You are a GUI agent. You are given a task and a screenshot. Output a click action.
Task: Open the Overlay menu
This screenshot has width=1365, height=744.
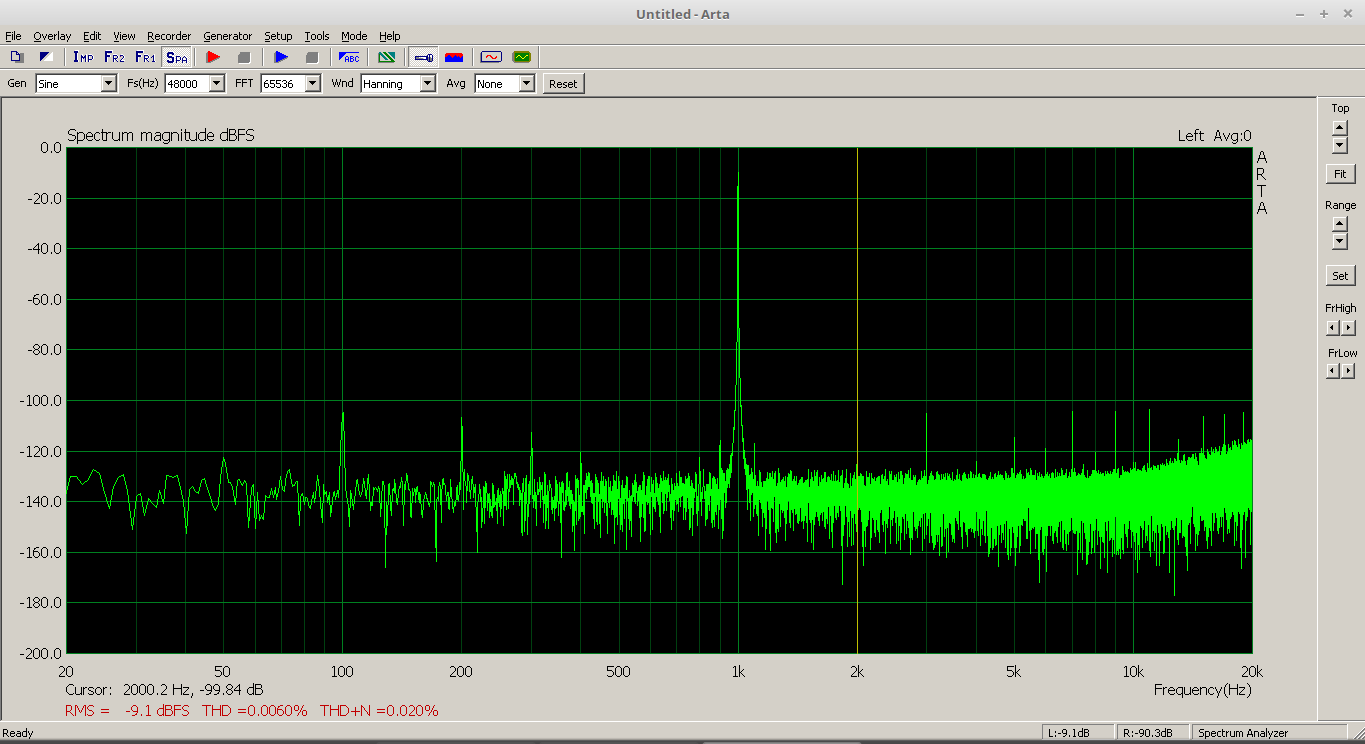52,36
